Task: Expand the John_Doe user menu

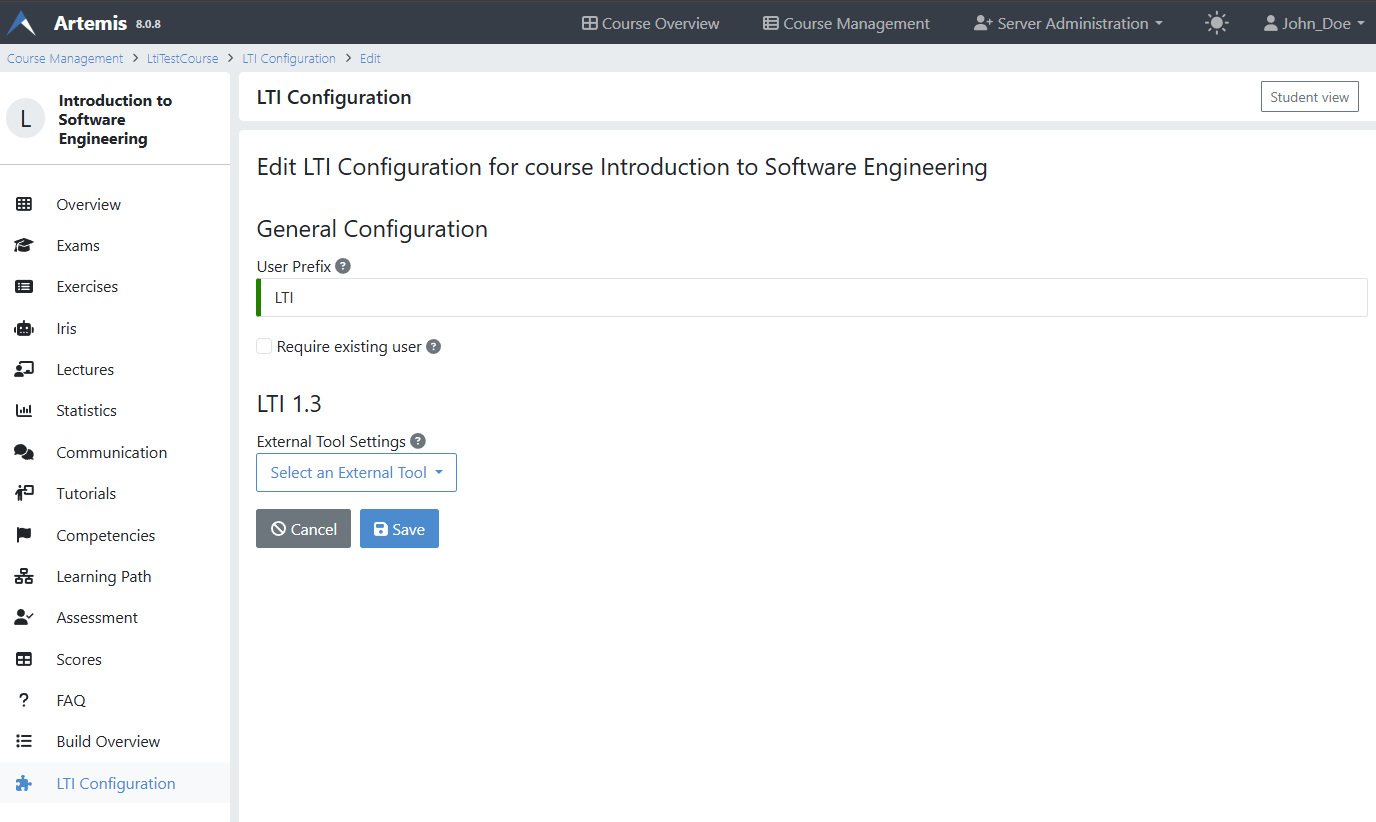Action: pyautogui.click(x=1313, y=22)
